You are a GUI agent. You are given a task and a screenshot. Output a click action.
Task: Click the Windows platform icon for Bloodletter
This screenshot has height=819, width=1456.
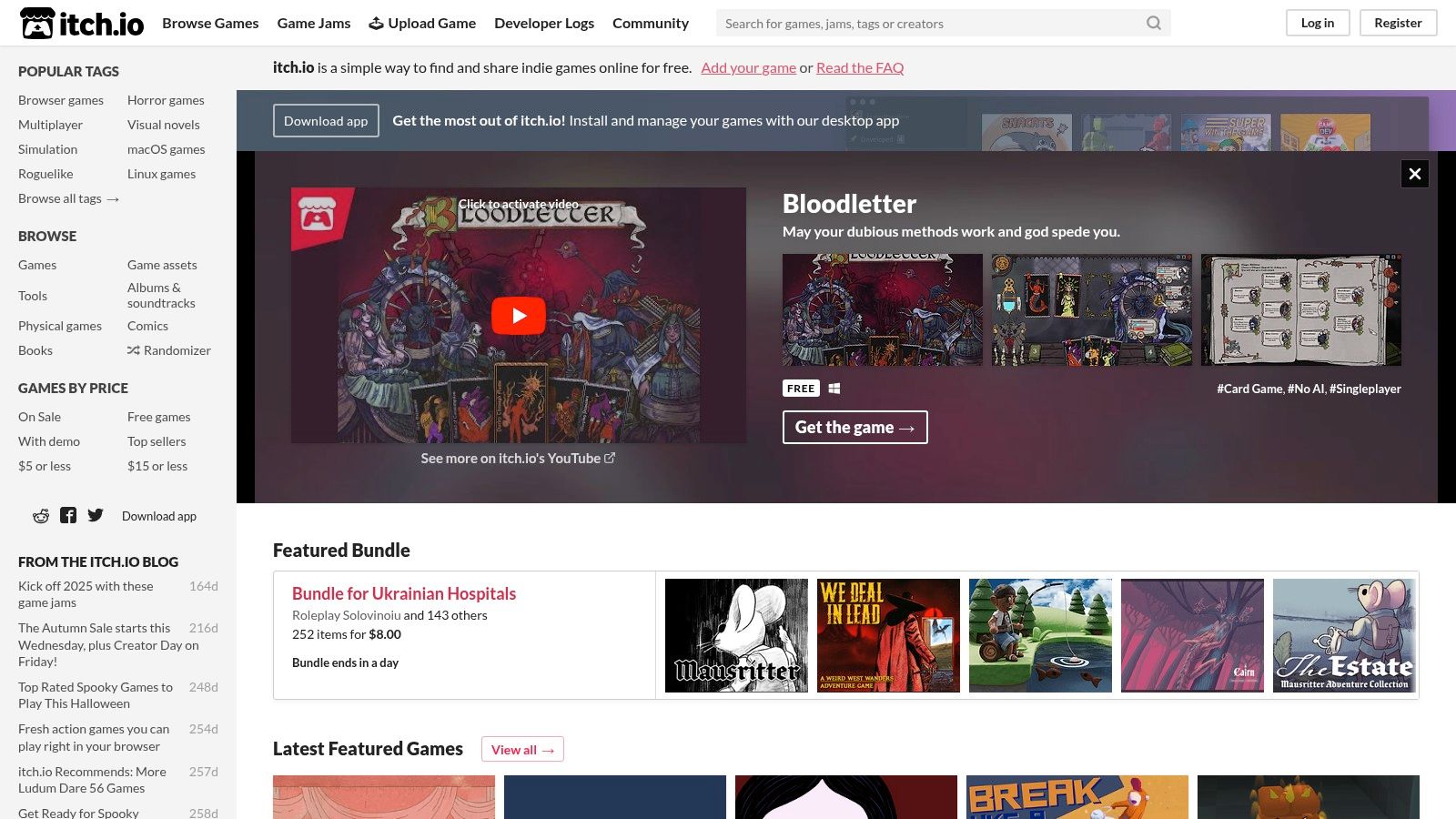point(834,389)
